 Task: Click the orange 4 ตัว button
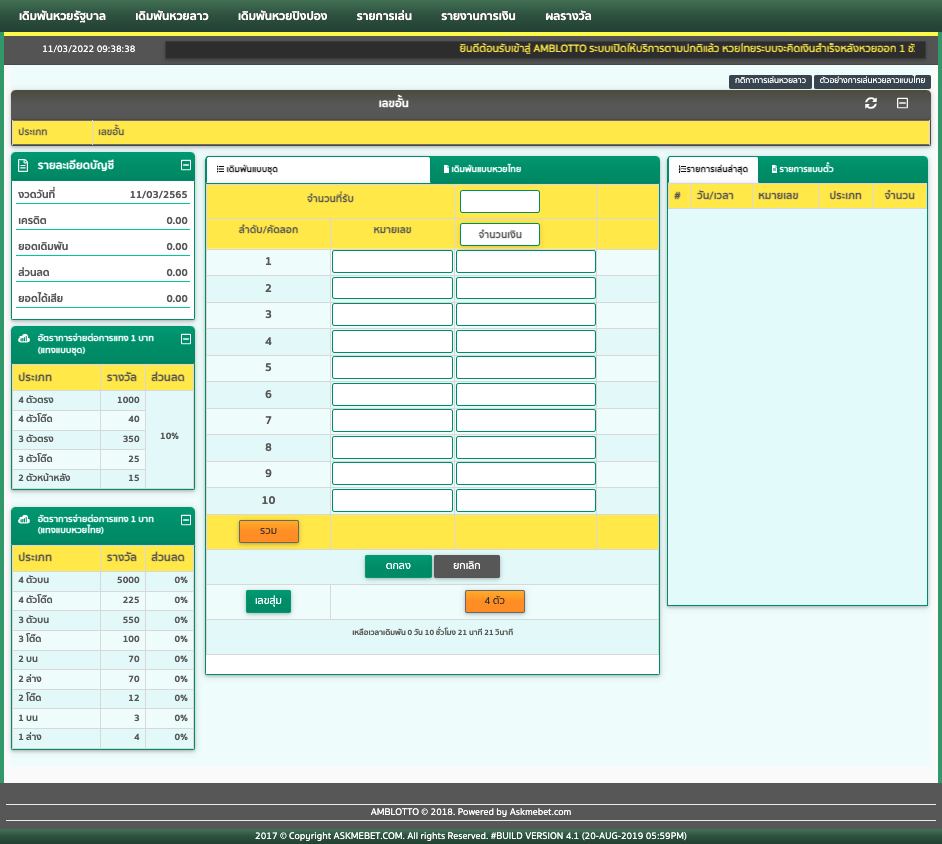495,601
